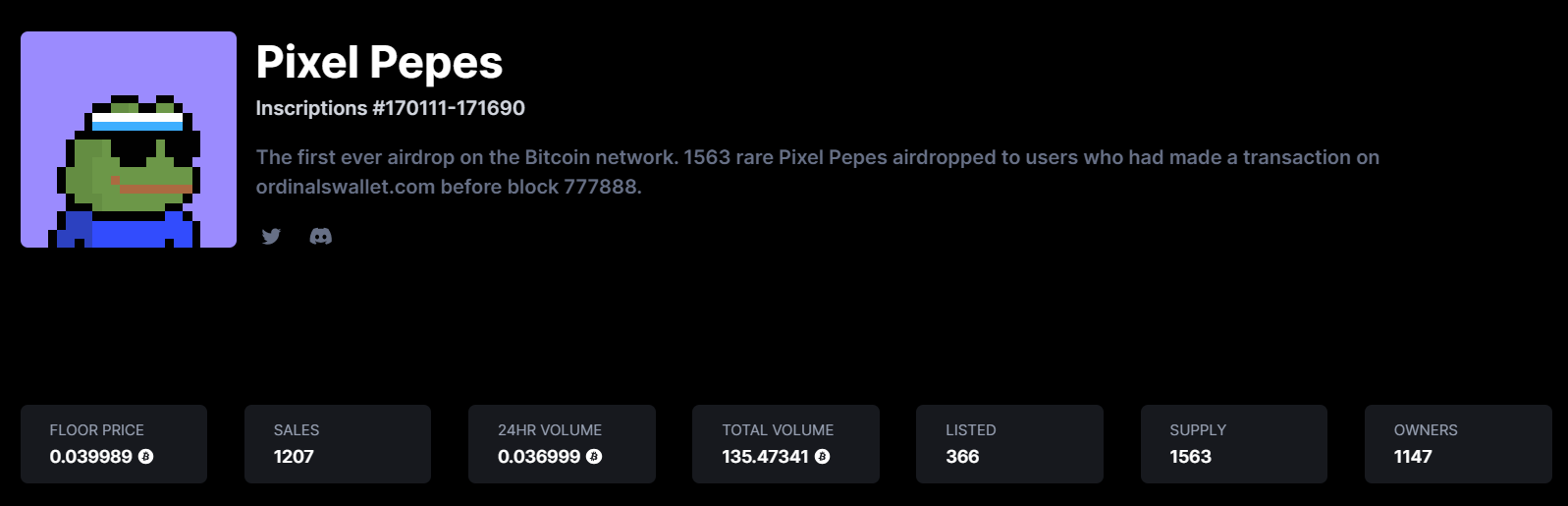This screenshot has height=506, width=1568.
Task: Click the Pixel Pepes collection title
Action: 379,63
